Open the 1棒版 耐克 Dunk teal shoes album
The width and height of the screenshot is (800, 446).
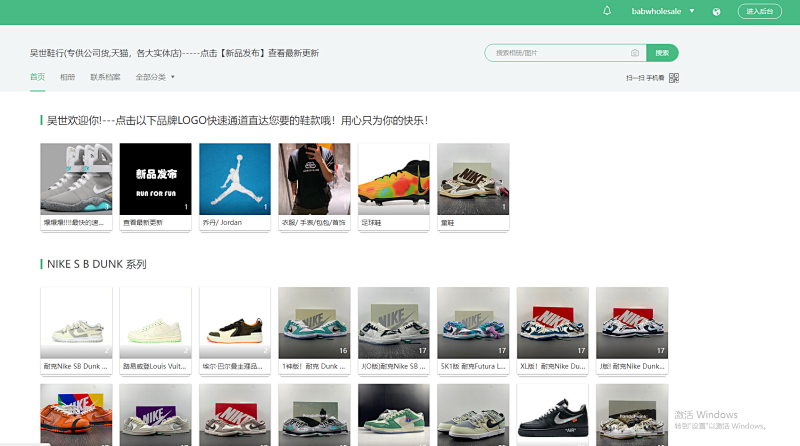(314, 323)
